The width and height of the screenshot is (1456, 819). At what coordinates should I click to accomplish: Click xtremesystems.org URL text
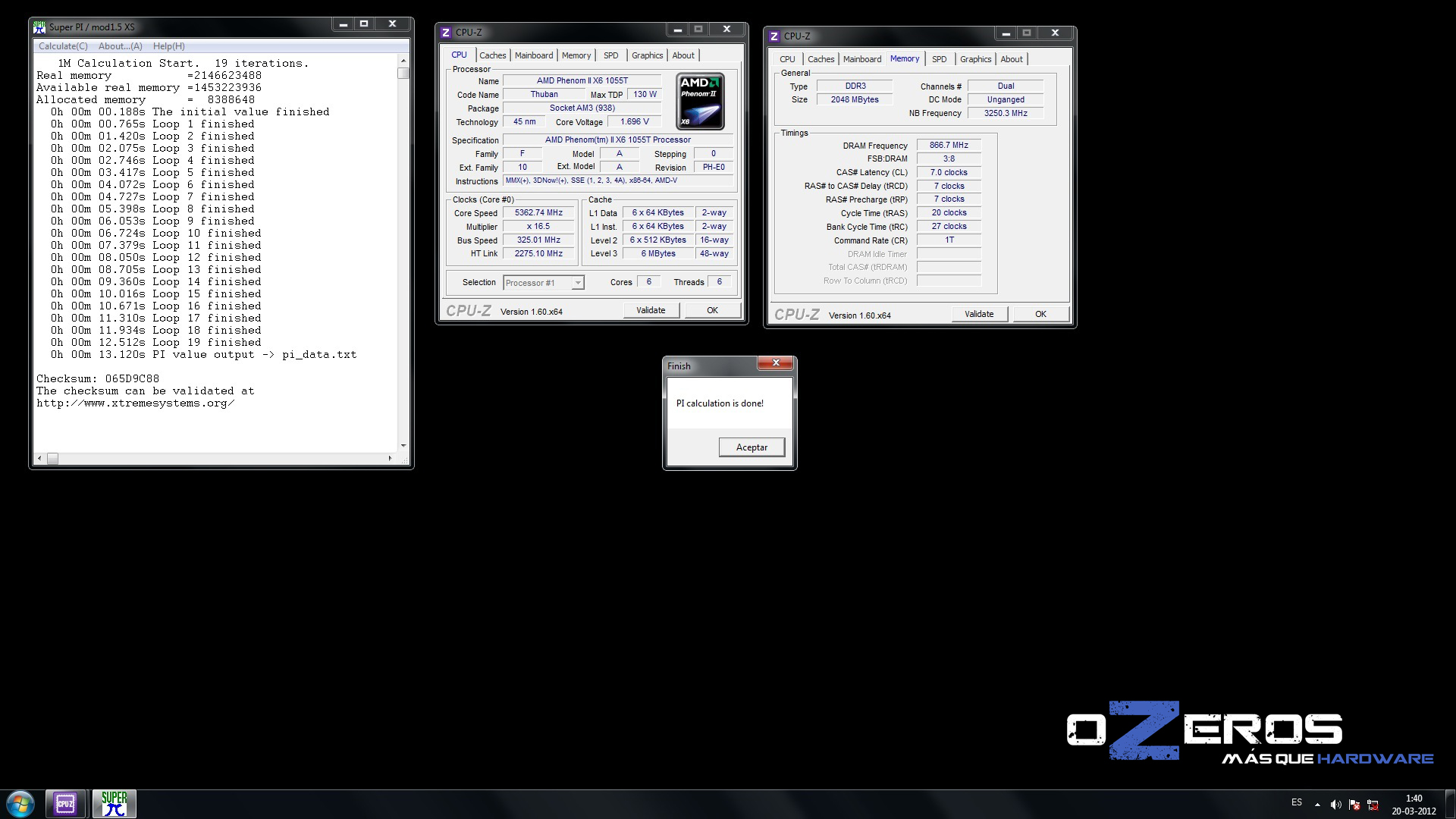pos(135,403)
